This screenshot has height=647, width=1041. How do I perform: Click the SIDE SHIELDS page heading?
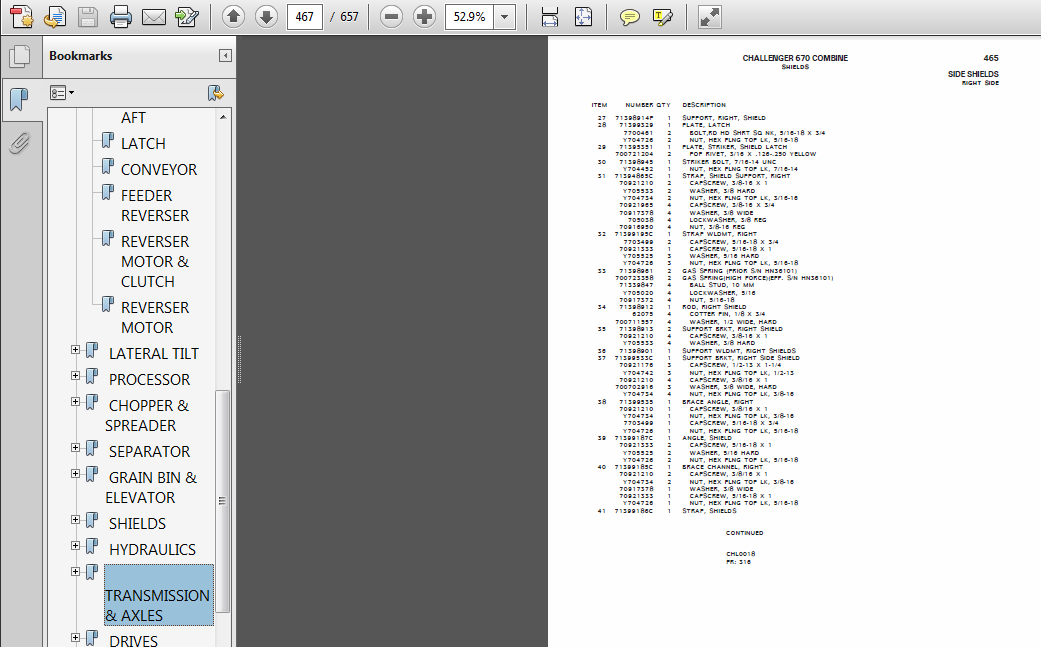pos(973,74)
